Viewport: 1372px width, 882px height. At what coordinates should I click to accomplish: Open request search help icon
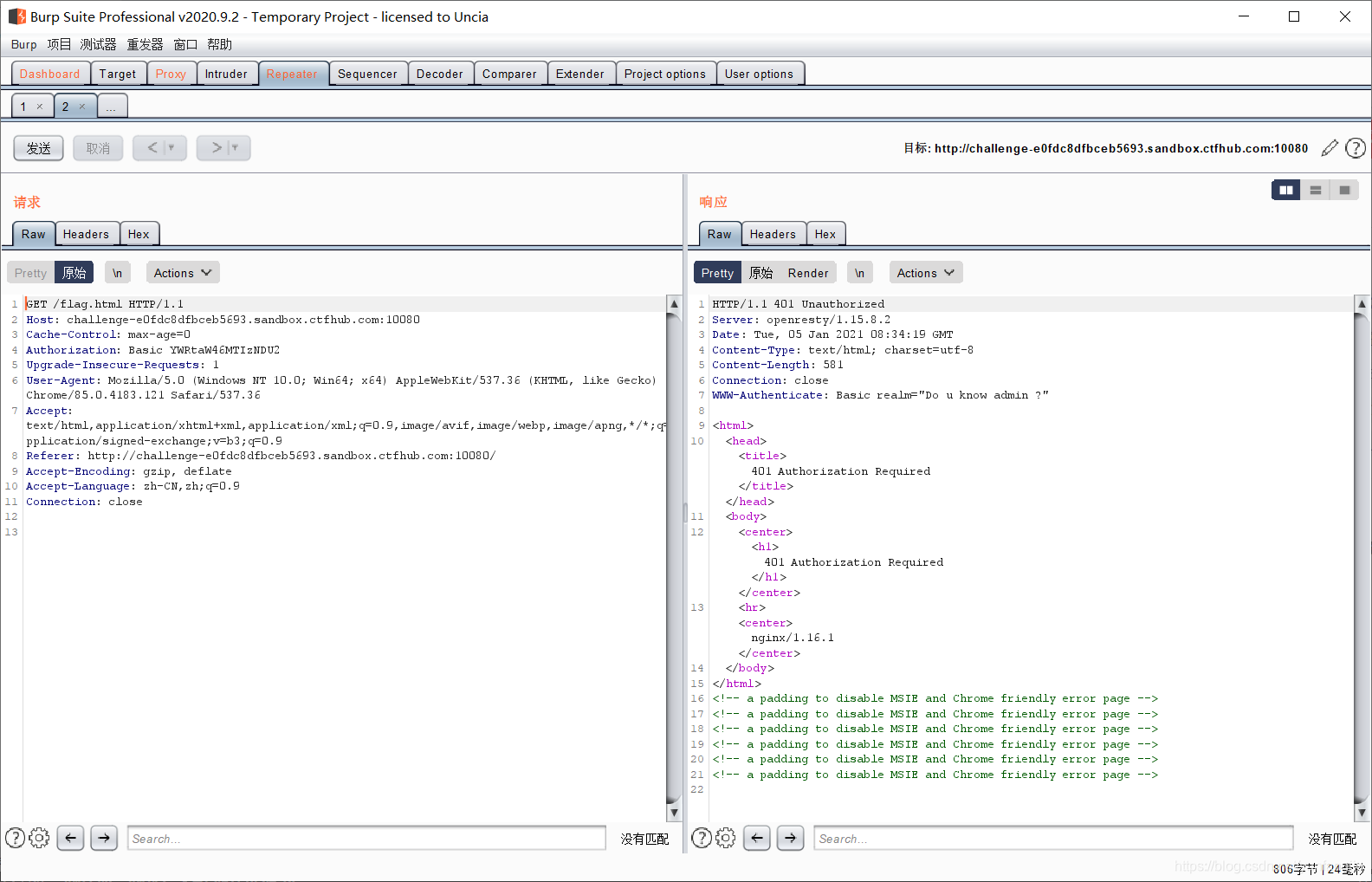coord(16,838)
